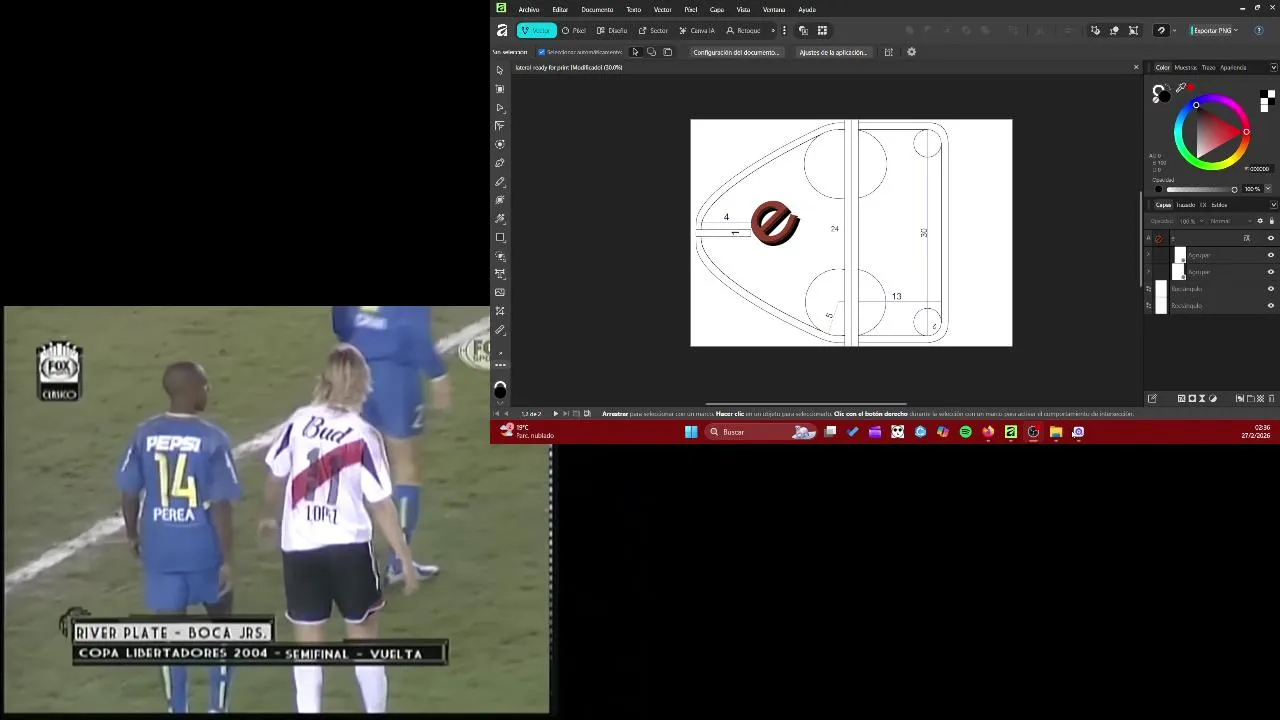Image resolution: width=1280 pixels, height=720 pixels.
Task: Close the lateral ready for print document tab
Action: click(x=1136, y=67)
